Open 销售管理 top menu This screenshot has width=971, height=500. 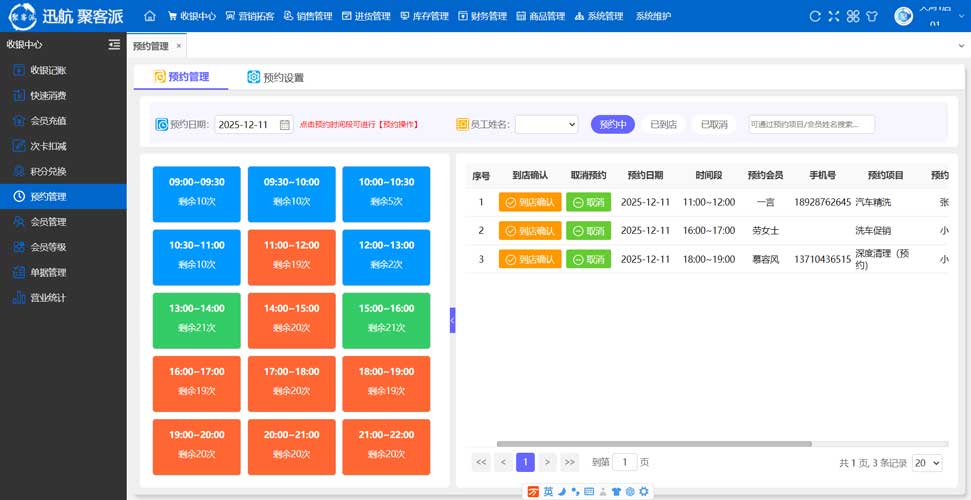308,16
